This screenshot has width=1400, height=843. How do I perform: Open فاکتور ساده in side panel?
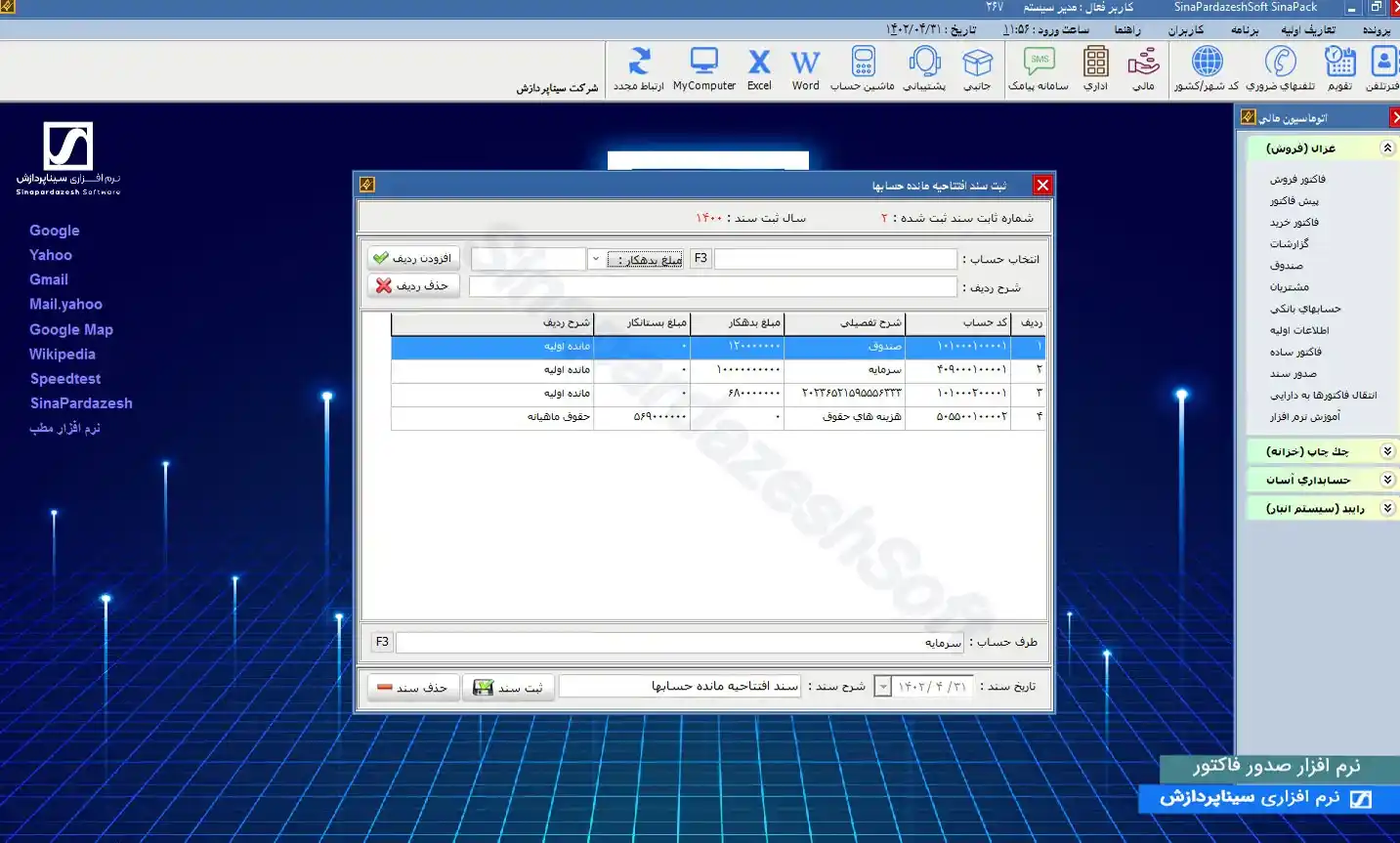pyautogui.click(x=1295, y=352)
